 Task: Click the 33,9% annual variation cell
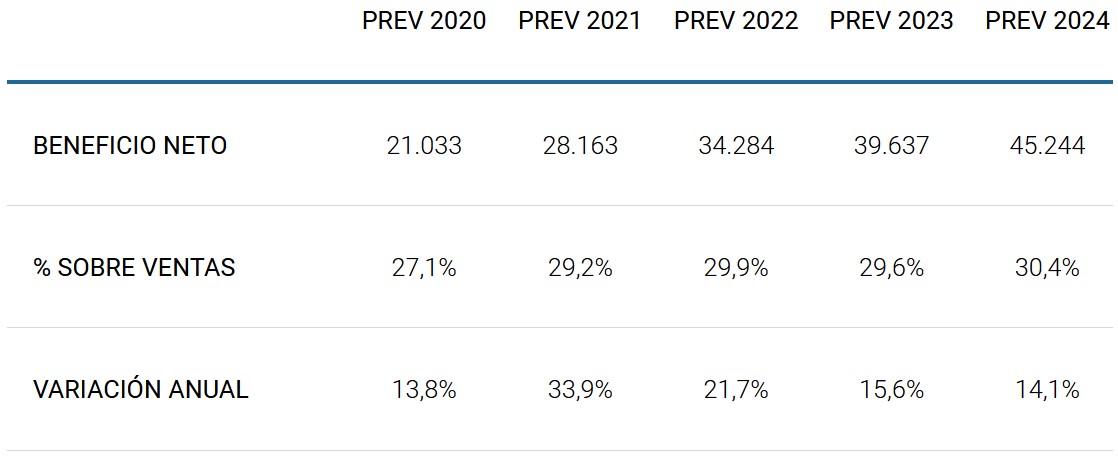[580, 390]
